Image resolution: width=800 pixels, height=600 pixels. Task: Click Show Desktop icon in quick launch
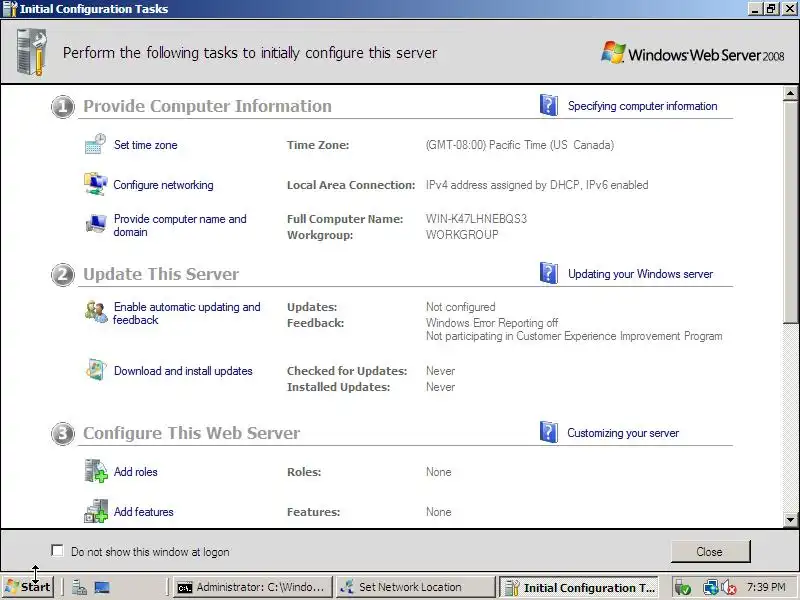click(x=102, y=588)
